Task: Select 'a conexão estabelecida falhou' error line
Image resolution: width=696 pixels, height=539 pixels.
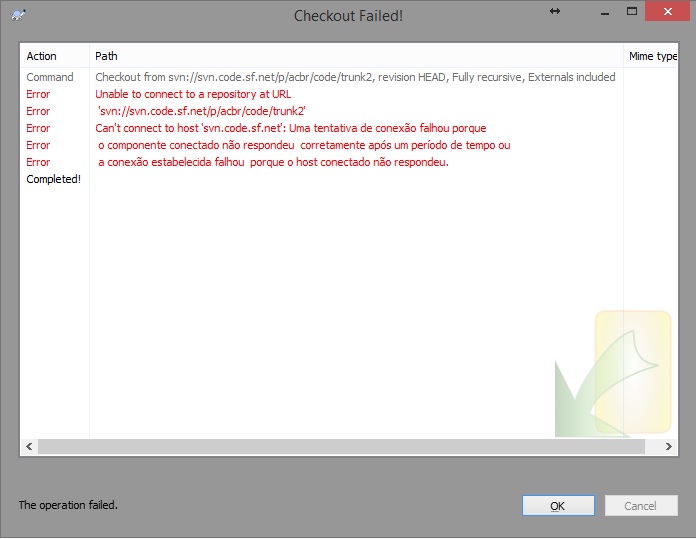Action: (273, 162)
